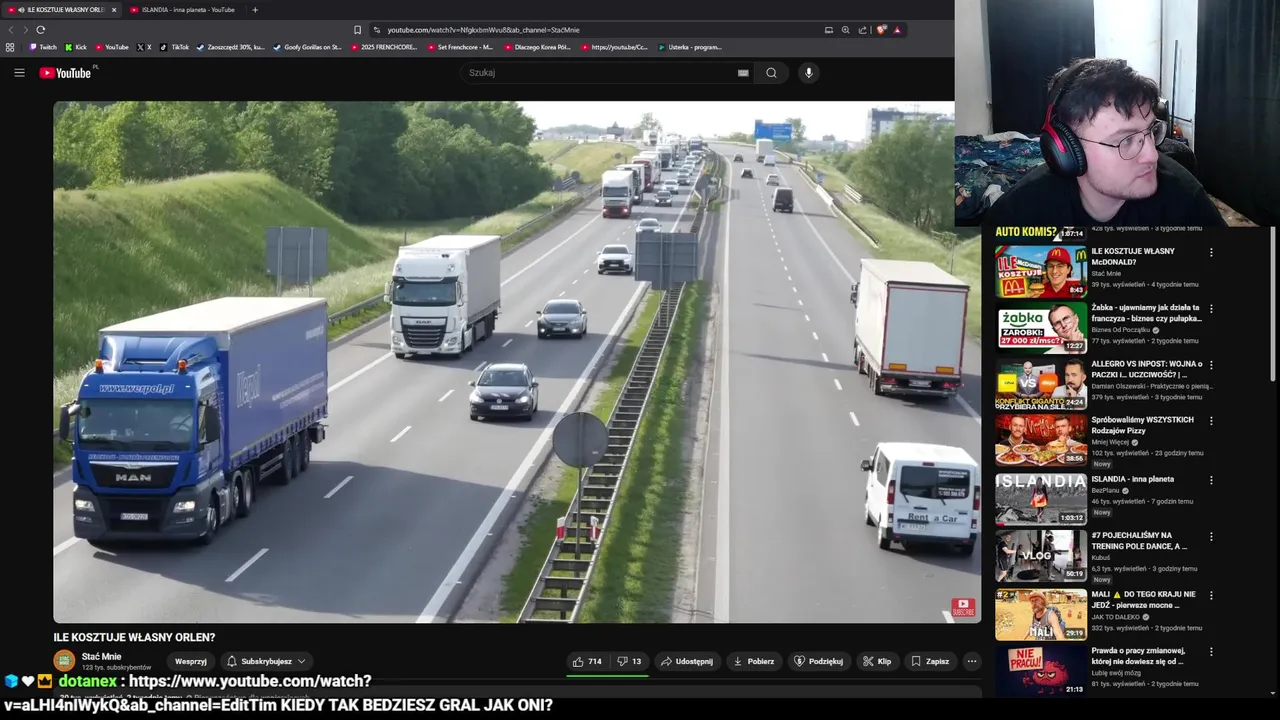Viewport: 1280px width, 720px height.
Task: Open options menu for Prawda o pracy zmianowej
Action: (1211, 652)
